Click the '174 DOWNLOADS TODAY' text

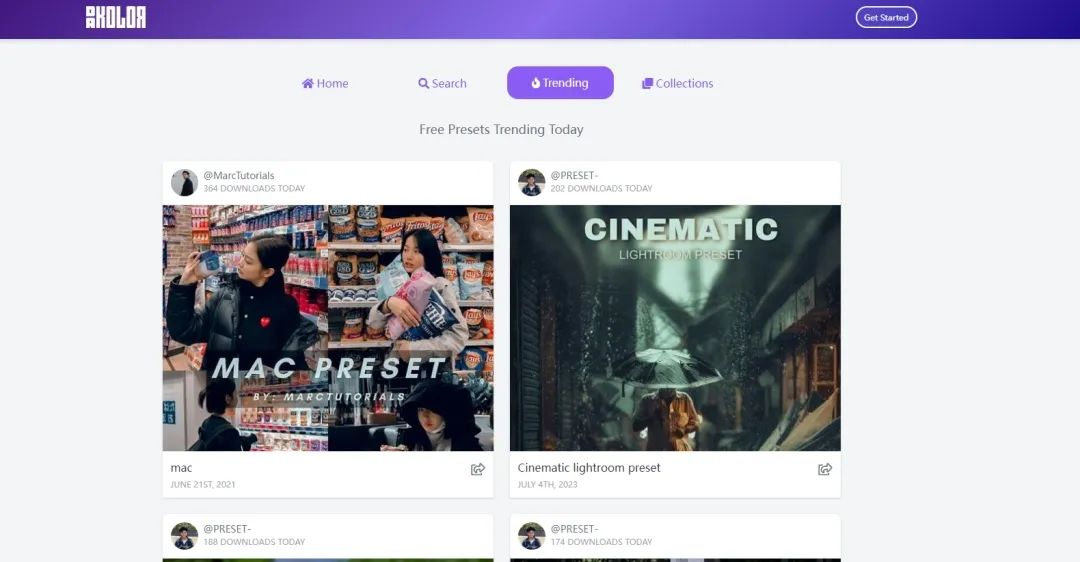pos(601,542)
